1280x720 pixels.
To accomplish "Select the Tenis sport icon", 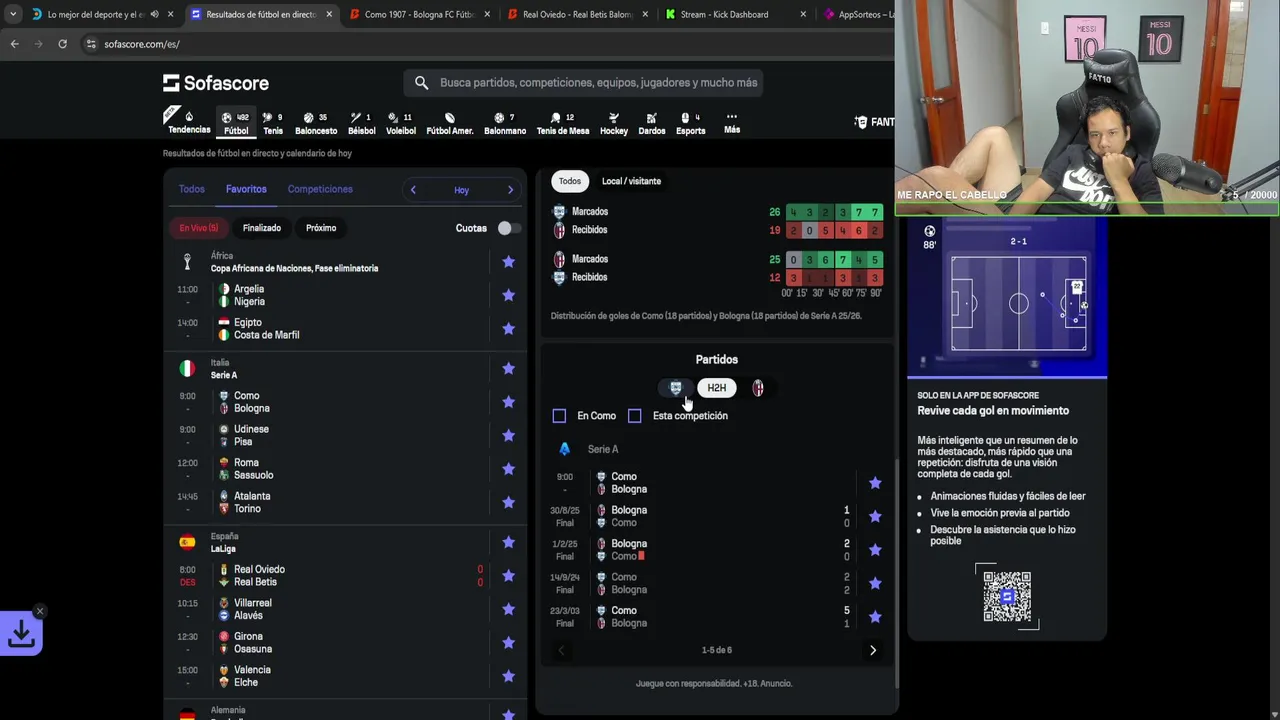I will tap(273, 123).
